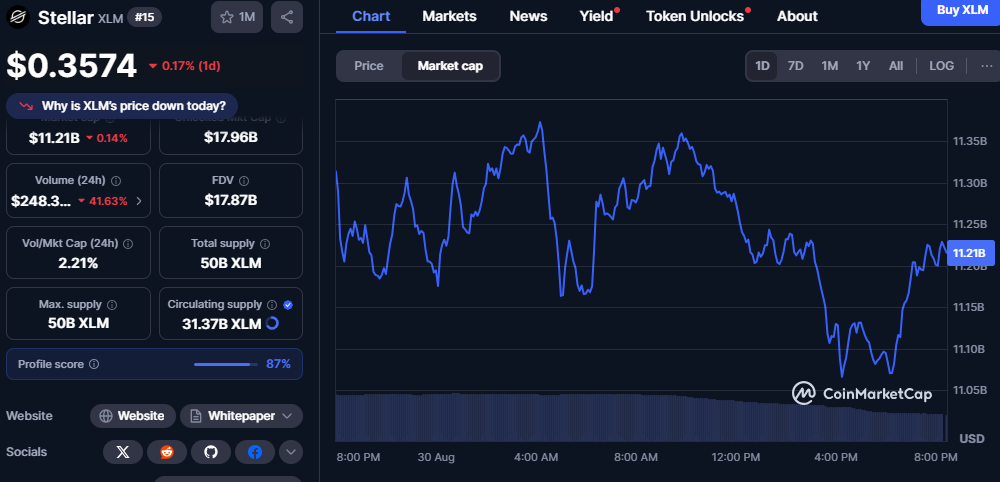Click the $17.96B unlocked market cap value
The image size is (1000, 482).
click(230, 137)
